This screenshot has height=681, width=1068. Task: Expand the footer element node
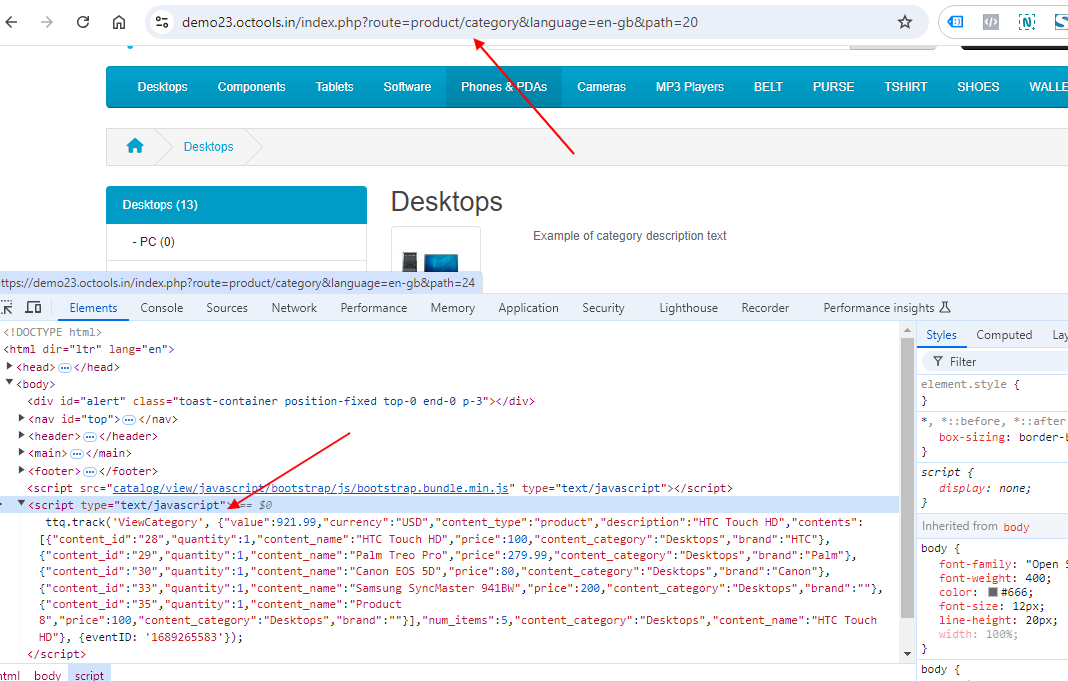[21, 470]
